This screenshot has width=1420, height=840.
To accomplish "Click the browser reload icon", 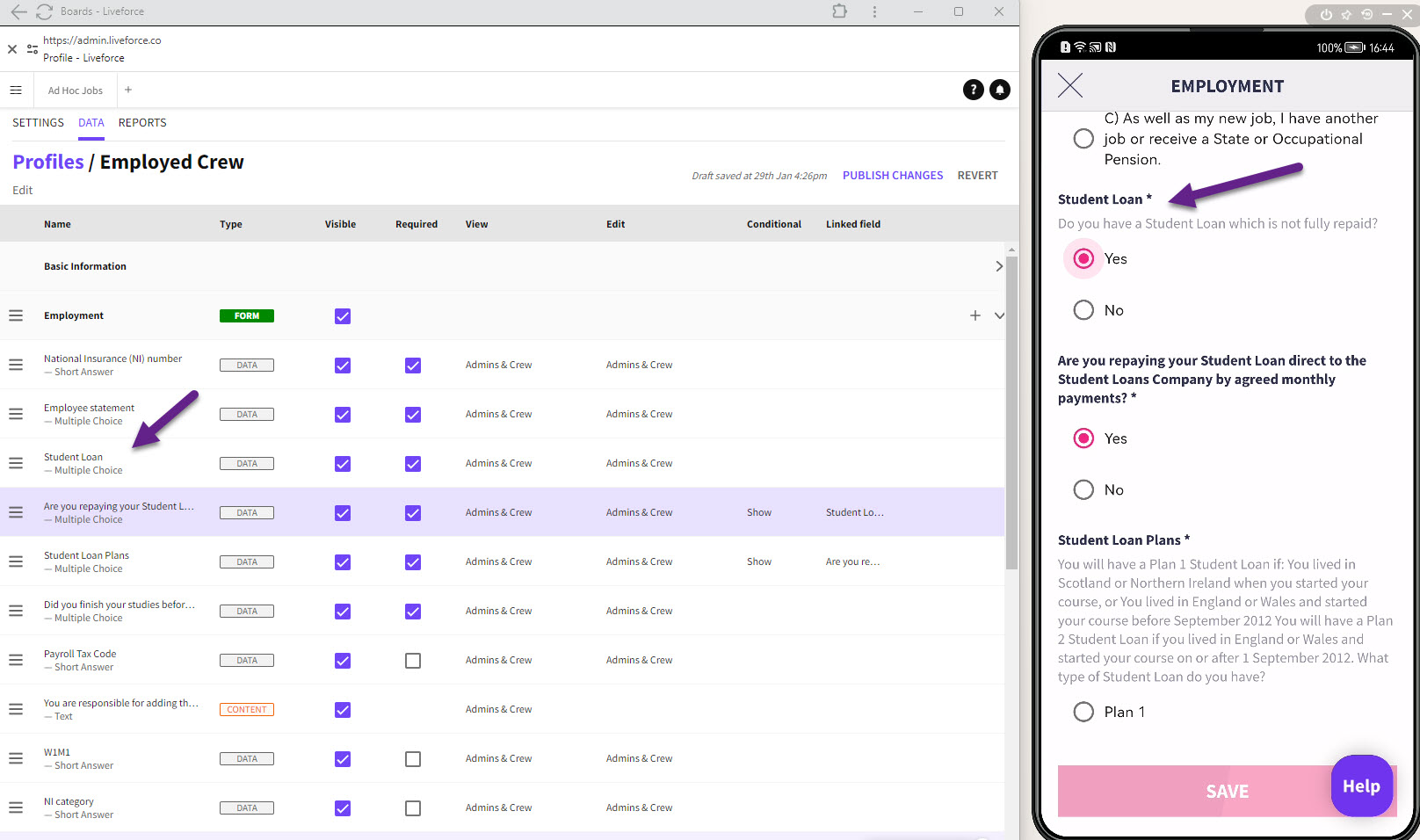I will 44,11.
